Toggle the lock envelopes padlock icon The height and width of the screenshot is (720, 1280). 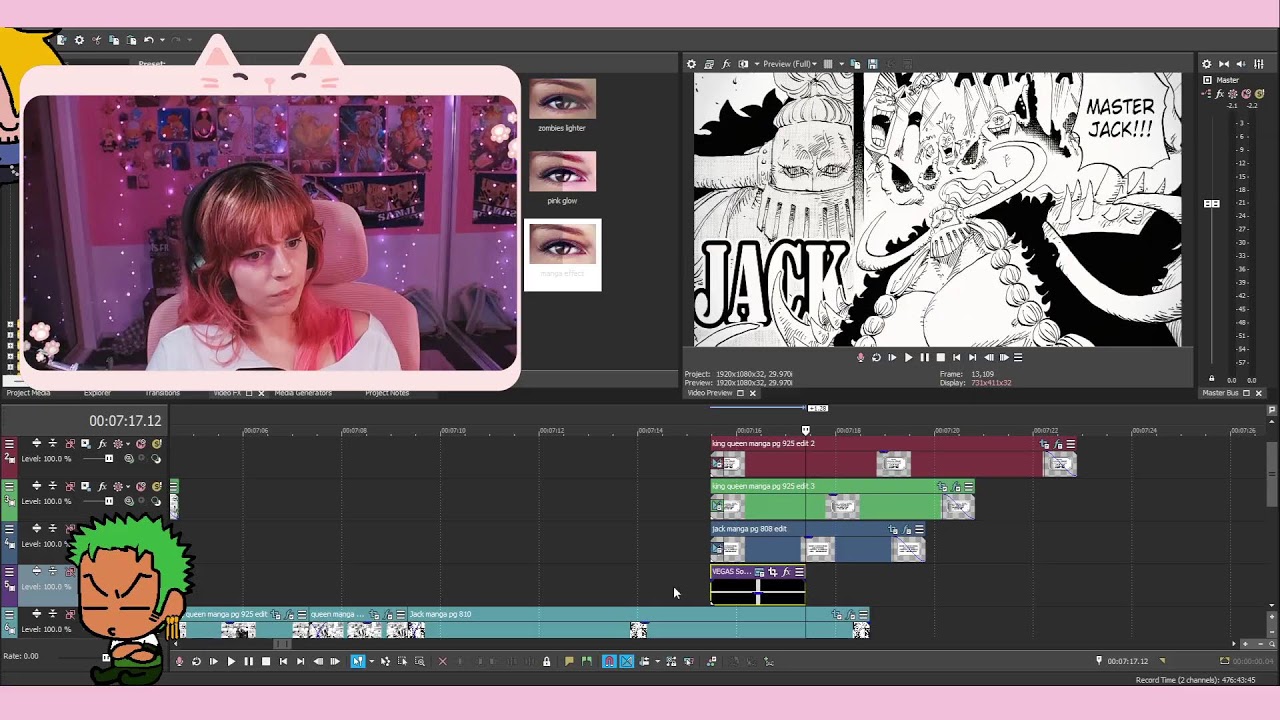(x=546, y=661)
